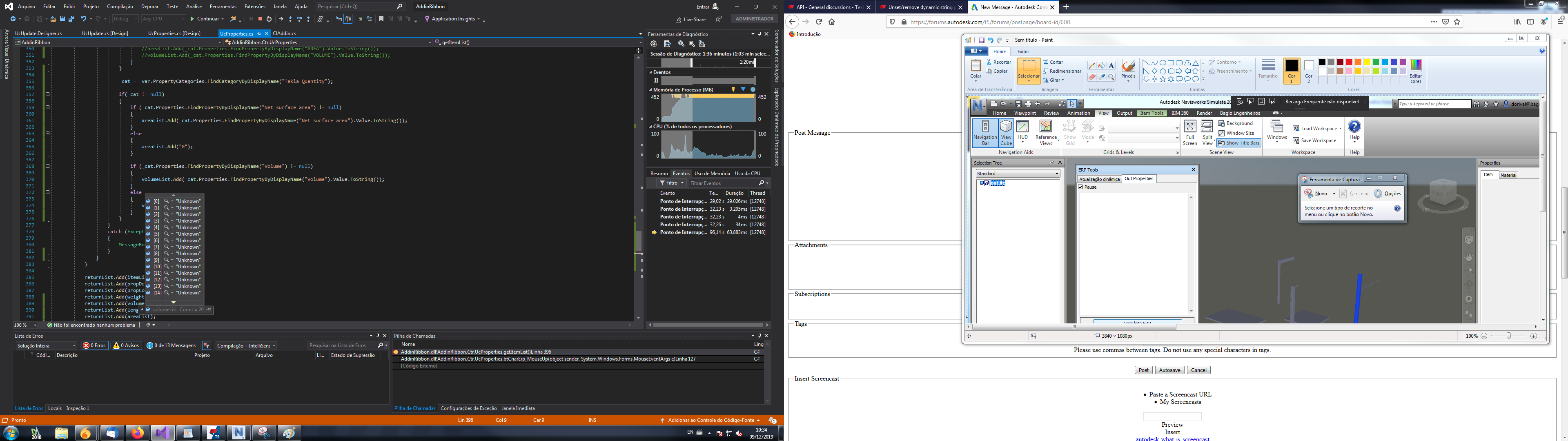Screen dimensions: 1568x441
Task: Open the Depurar menu
Action: 150,6
